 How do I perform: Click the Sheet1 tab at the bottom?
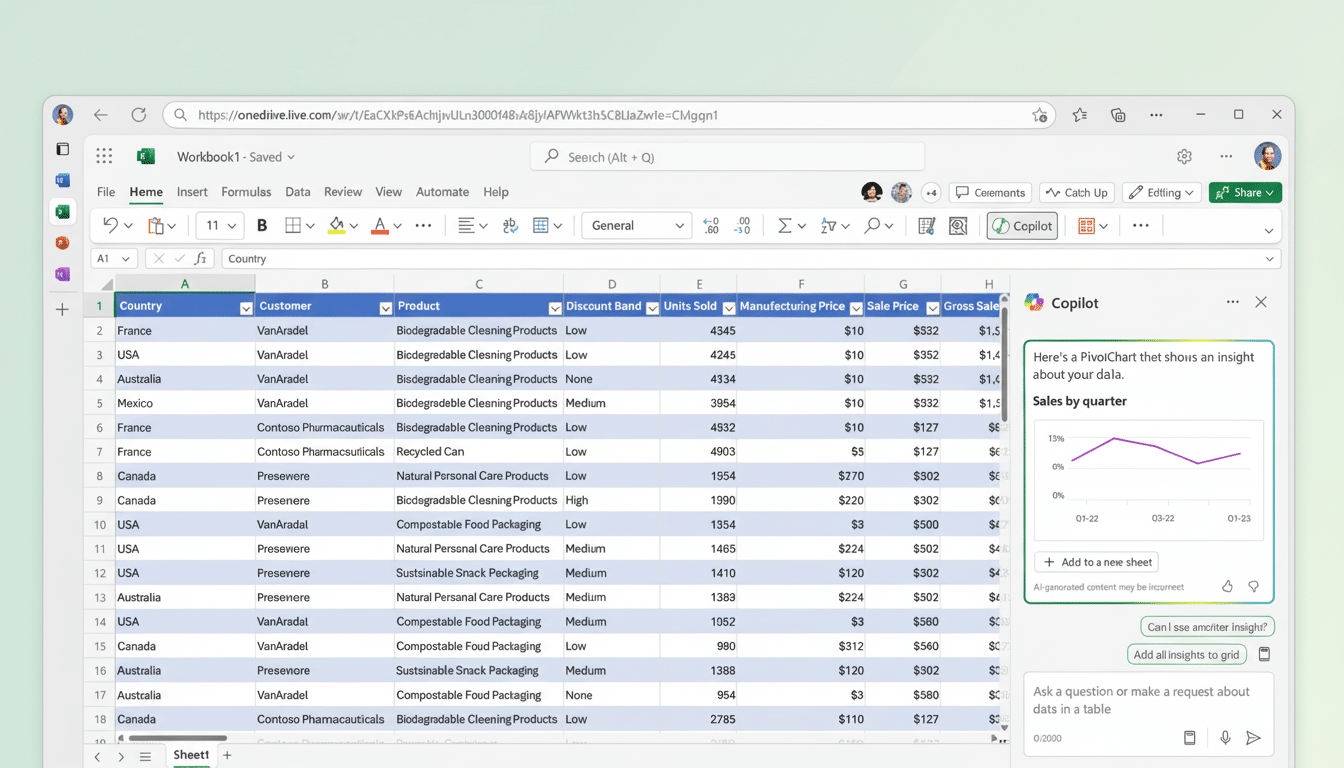point(191,755)
